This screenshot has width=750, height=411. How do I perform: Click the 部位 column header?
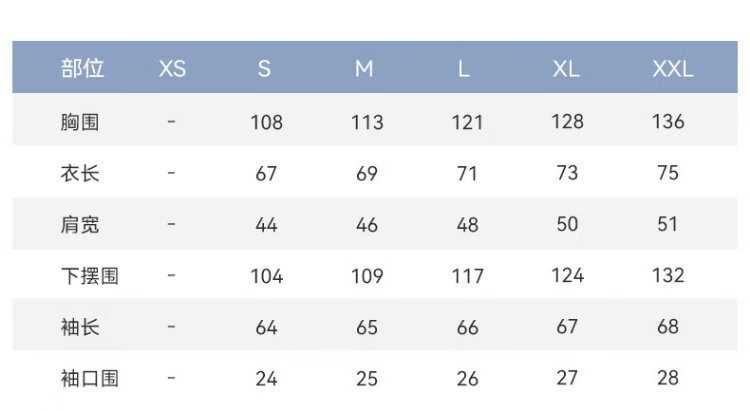click(x=82, y=69)
